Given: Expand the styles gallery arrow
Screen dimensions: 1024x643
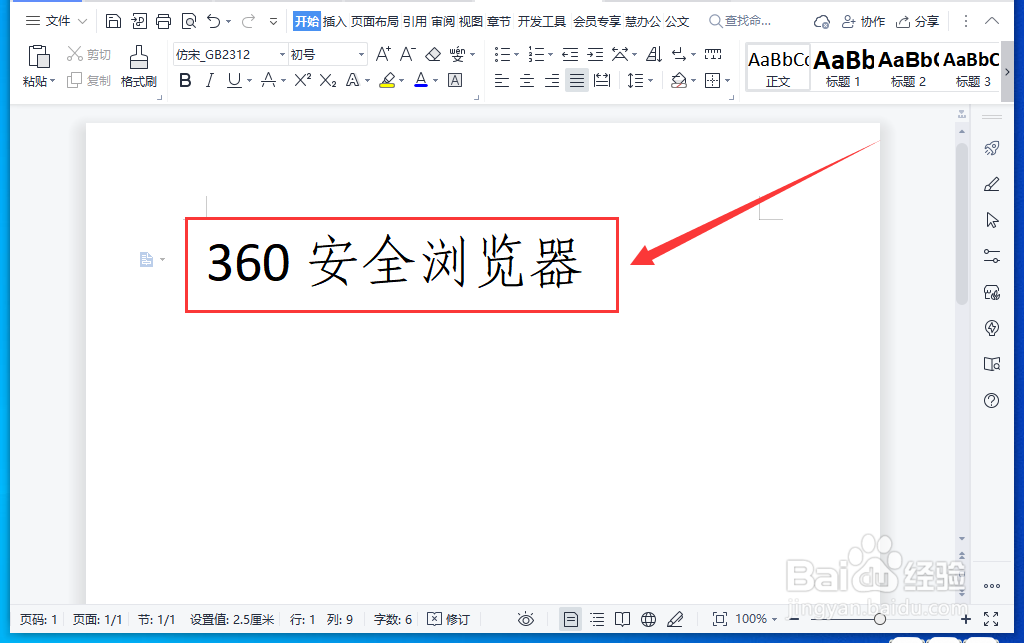Looking at the screenshot, I should (1007, 72).
